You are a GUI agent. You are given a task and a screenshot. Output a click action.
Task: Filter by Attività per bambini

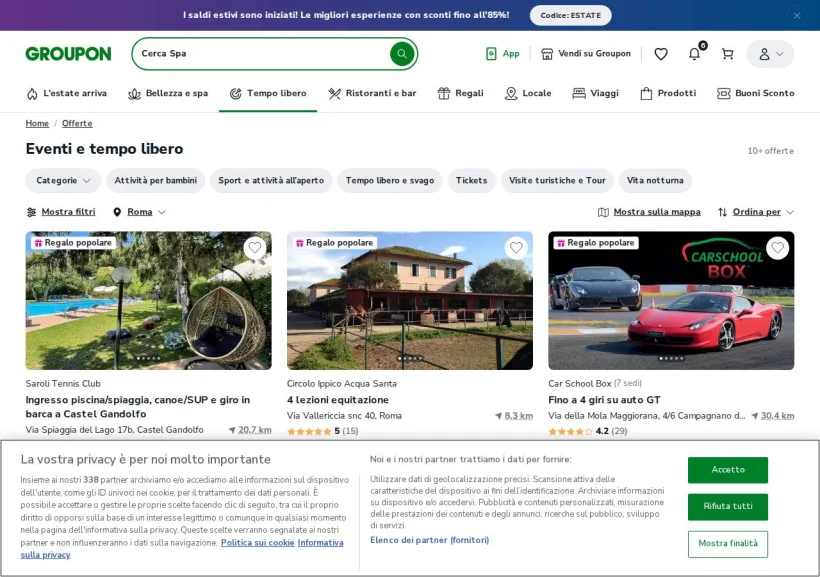click(155, 180)
